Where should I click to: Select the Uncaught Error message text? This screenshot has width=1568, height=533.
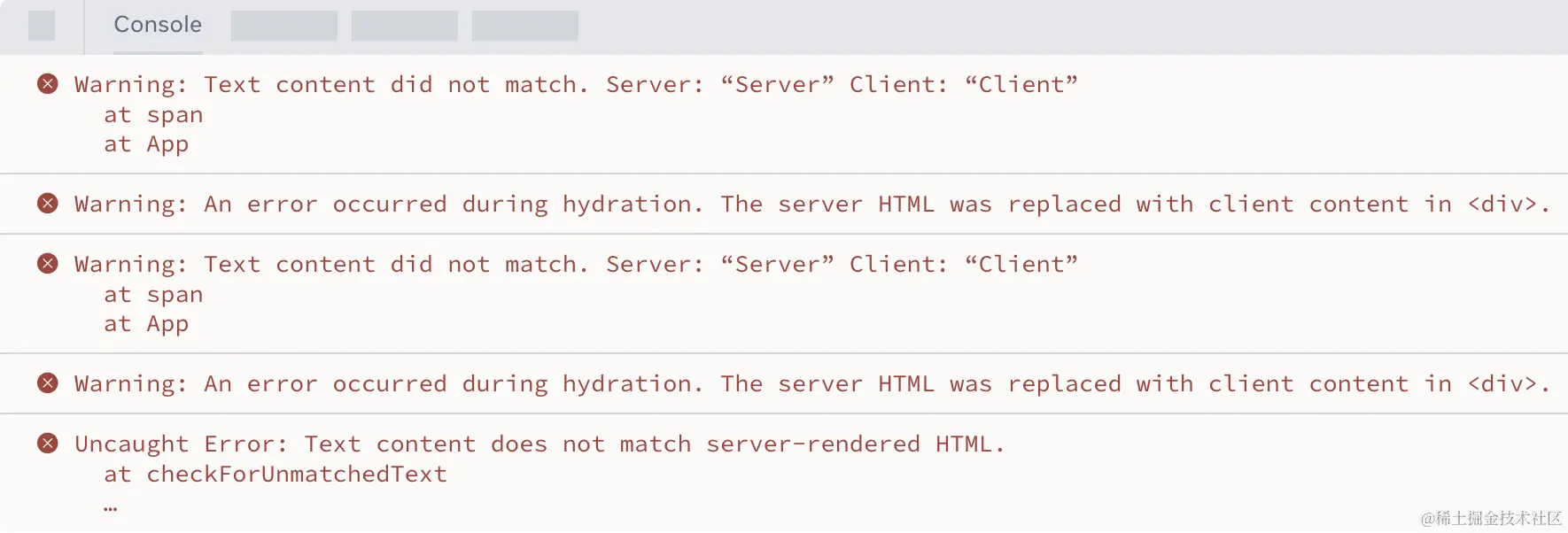coord(539,444)
